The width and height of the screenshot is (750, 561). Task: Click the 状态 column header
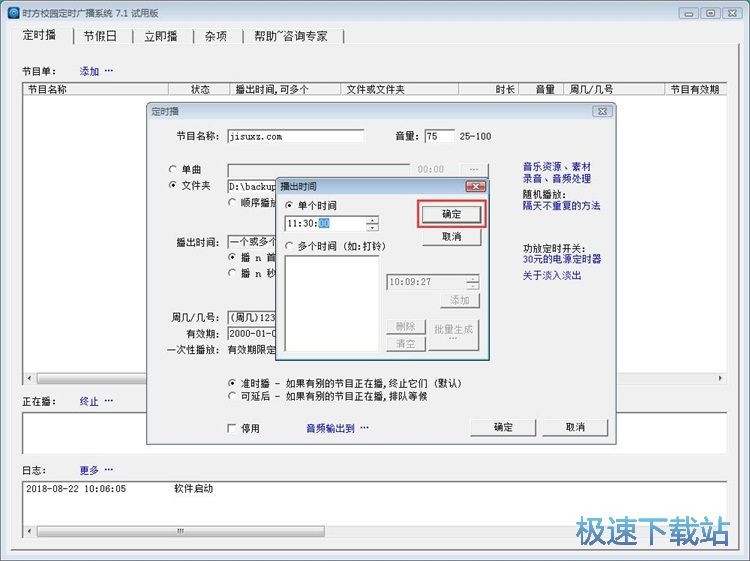click(199, 89)
